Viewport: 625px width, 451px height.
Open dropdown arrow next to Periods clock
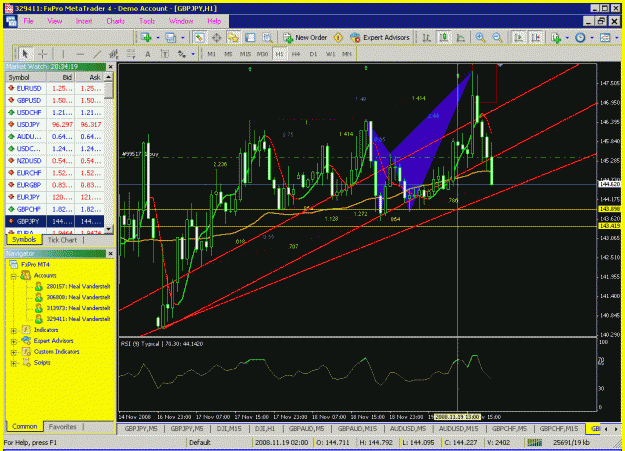(592, 38)
